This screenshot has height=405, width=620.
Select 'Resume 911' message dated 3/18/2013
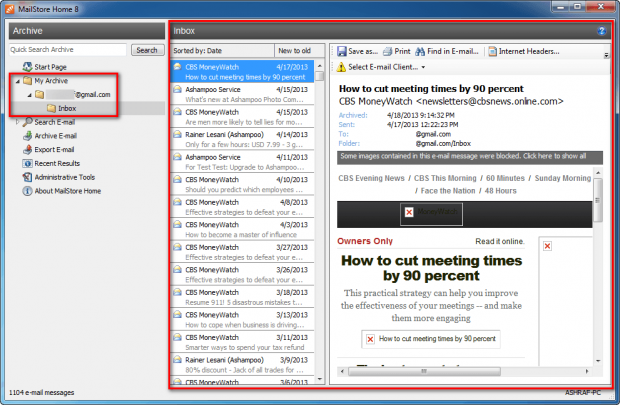(242, 297)
